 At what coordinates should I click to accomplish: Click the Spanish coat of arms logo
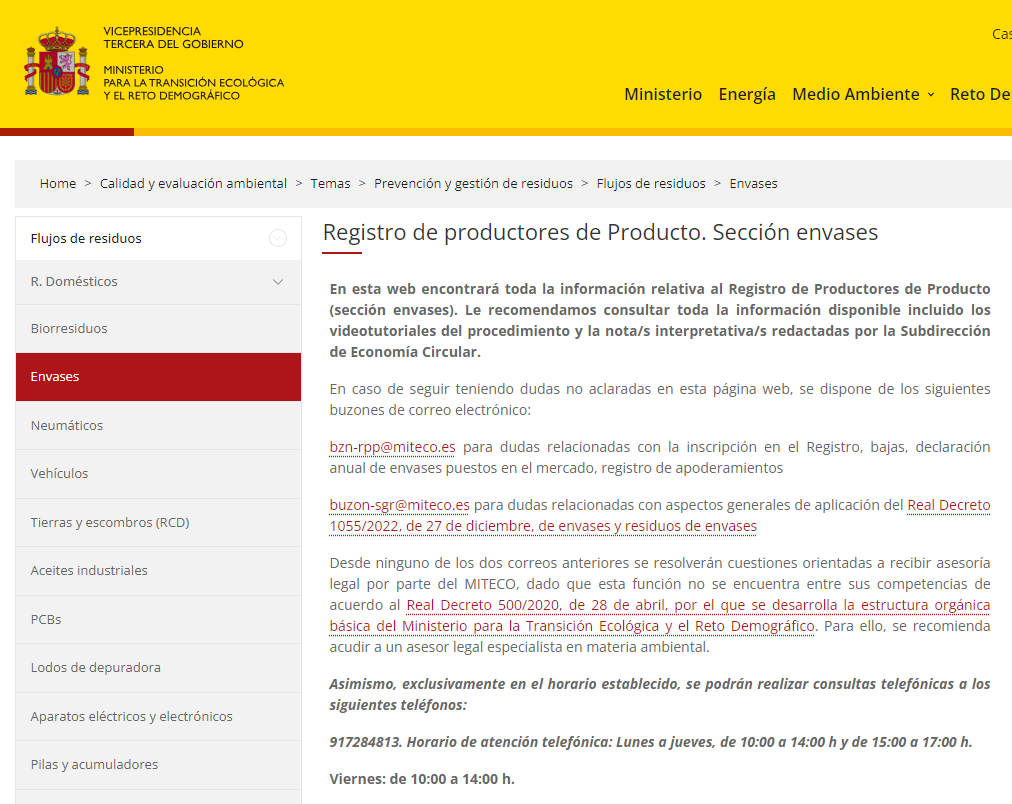pyautogui.click(x=57, y=62)
